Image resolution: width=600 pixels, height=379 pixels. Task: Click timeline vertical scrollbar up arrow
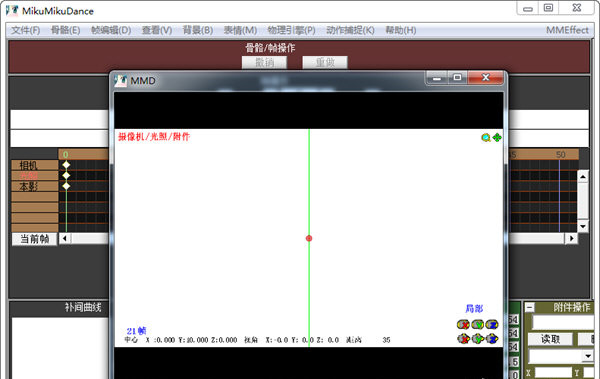click(x=582, y=176)
